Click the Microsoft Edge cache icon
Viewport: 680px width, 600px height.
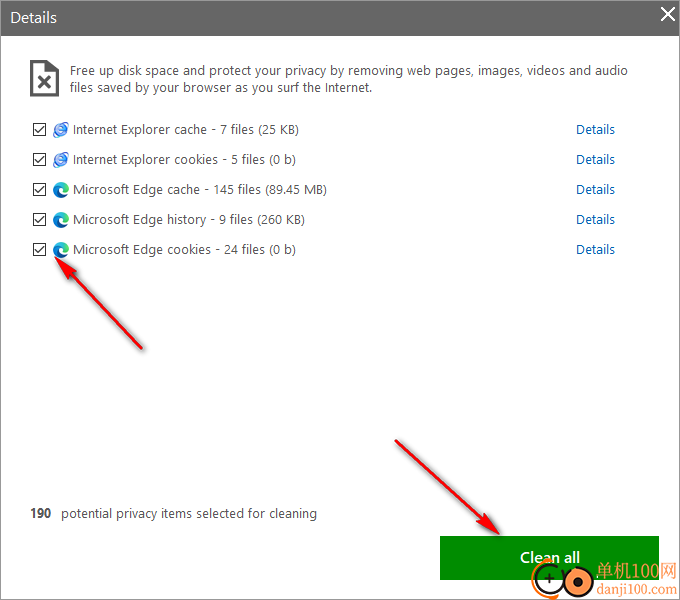(x=61, y=190)
